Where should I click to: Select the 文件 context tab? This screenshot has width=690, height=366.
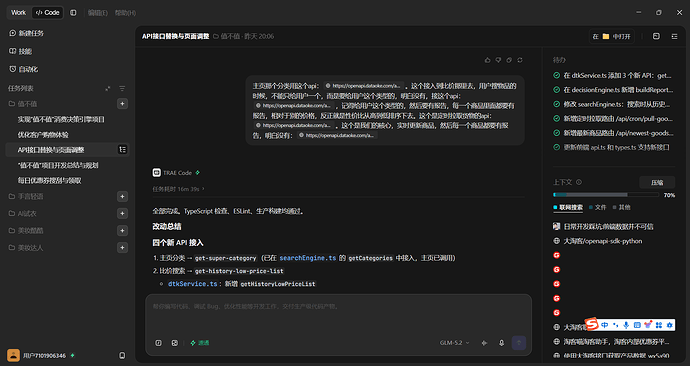coord(598,207)
